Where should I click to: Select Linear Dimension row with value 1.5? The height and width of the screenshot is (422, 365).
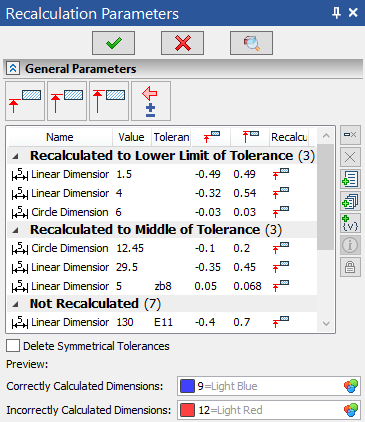(162, 174)
